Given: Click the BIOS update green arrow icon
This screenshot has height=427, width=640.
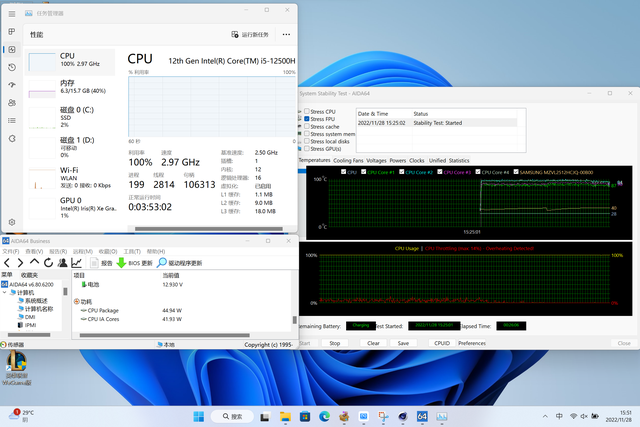Looking at the screenshot, I should tap(122, 262).
